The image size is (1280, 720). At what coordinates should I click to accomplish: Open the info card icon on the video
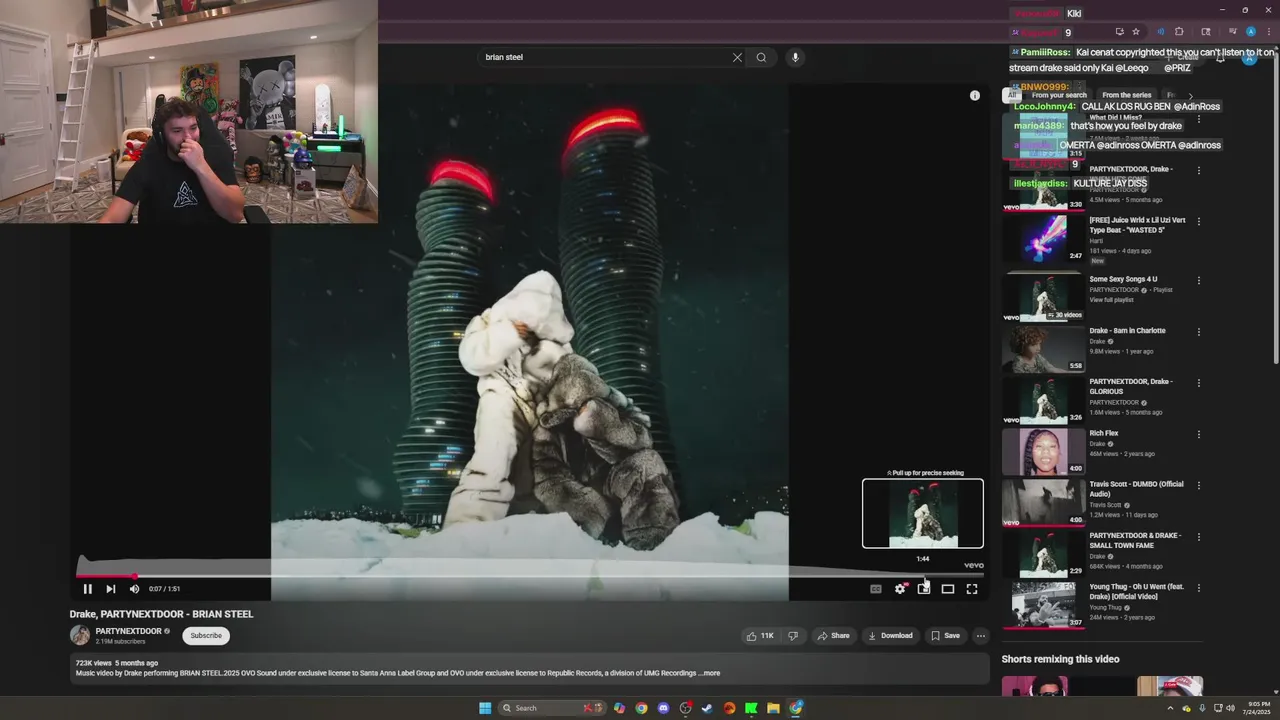975,95
